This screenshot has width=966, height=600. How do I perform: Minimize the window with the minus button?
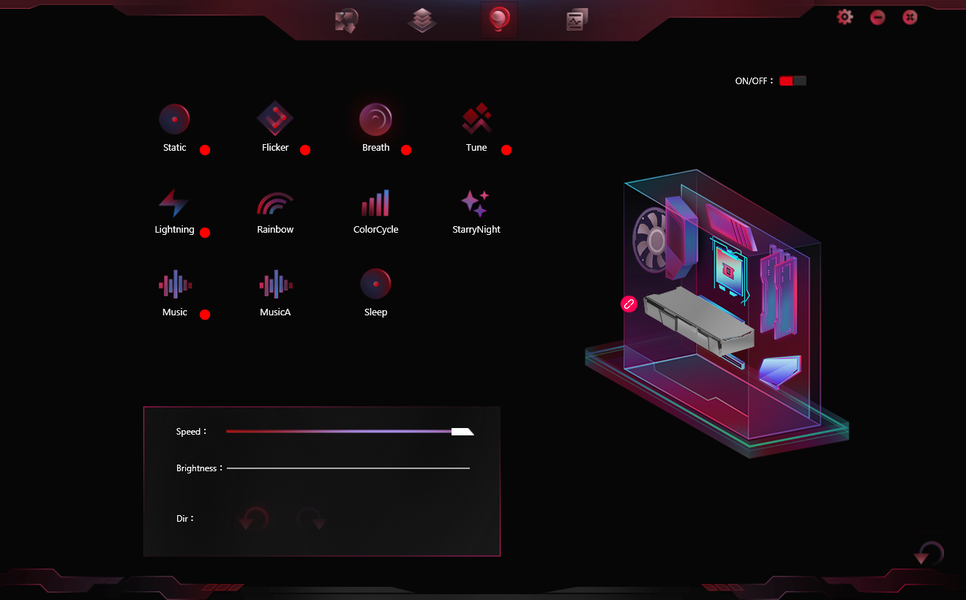(877, 17)
